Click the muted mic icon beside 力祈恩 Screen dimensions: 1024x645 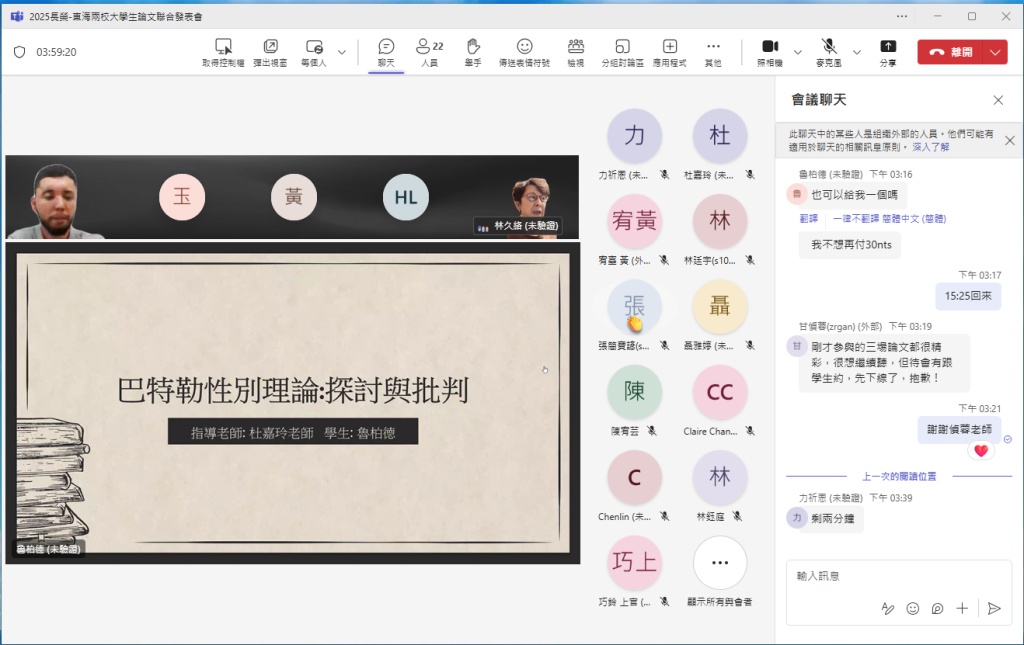pyautogui.click(x=664, y=175)
